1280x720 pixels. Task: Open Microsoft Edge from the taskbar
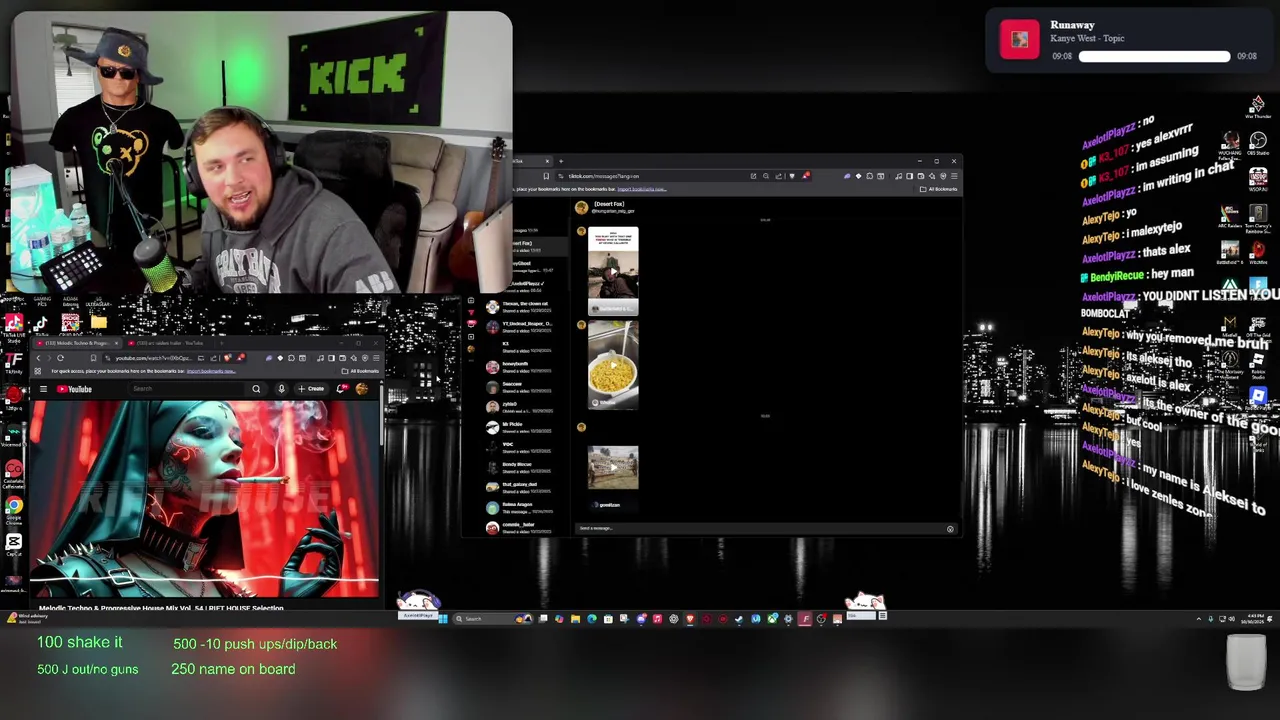pos(592,619)
